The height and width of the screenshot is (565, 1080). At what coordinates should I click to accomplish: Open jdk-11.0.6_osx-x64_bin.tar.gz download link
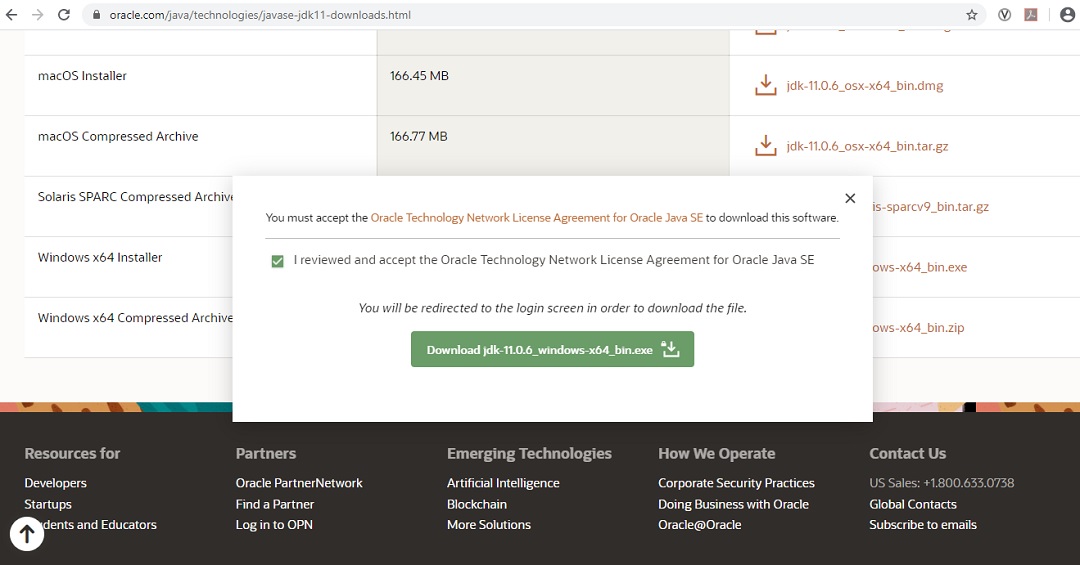pyautogui.click(x=867, y=146)
